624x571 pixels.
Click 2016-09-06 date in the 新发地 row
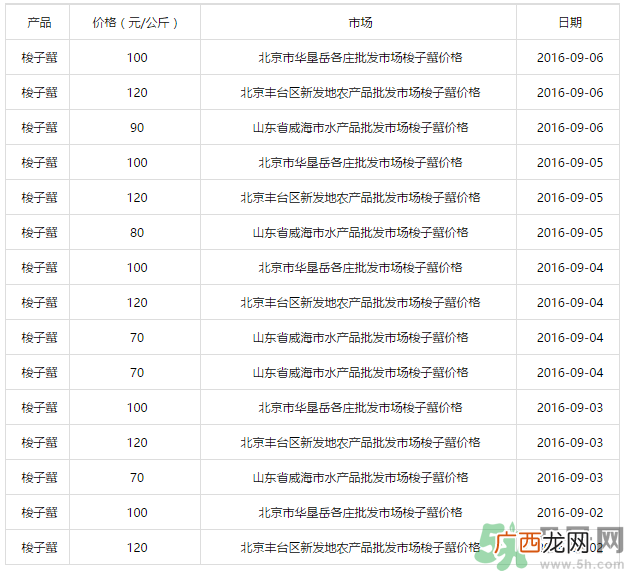coord(570,93)
